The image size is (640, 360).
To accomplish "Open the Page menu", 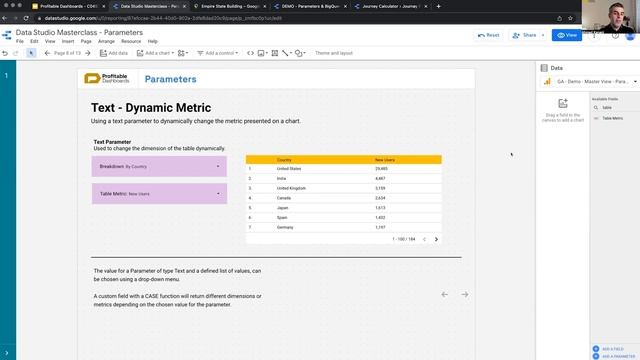I will (86, 41).
